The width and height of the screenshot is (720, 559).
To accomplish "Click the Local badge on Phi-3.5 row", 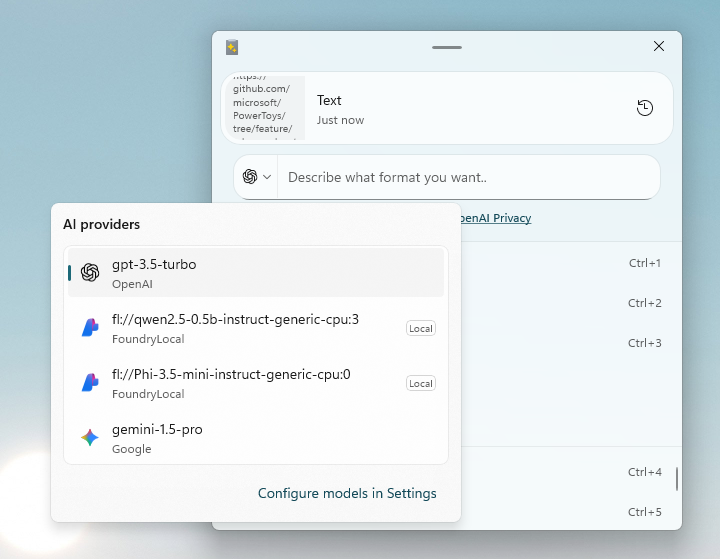I will (421, 384).
